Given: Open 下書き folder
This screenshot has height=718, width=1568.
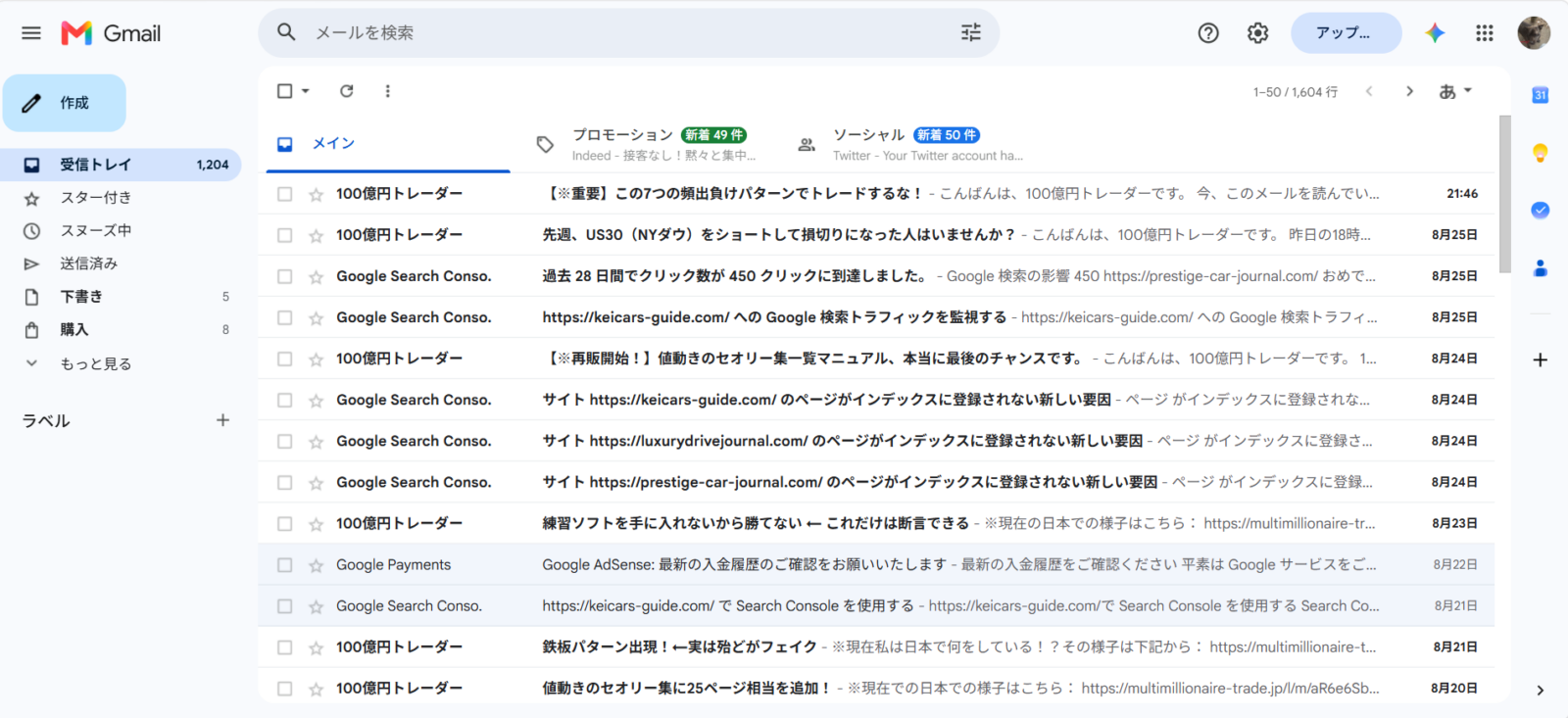Looking at the screenshot, I should point(122,297).
